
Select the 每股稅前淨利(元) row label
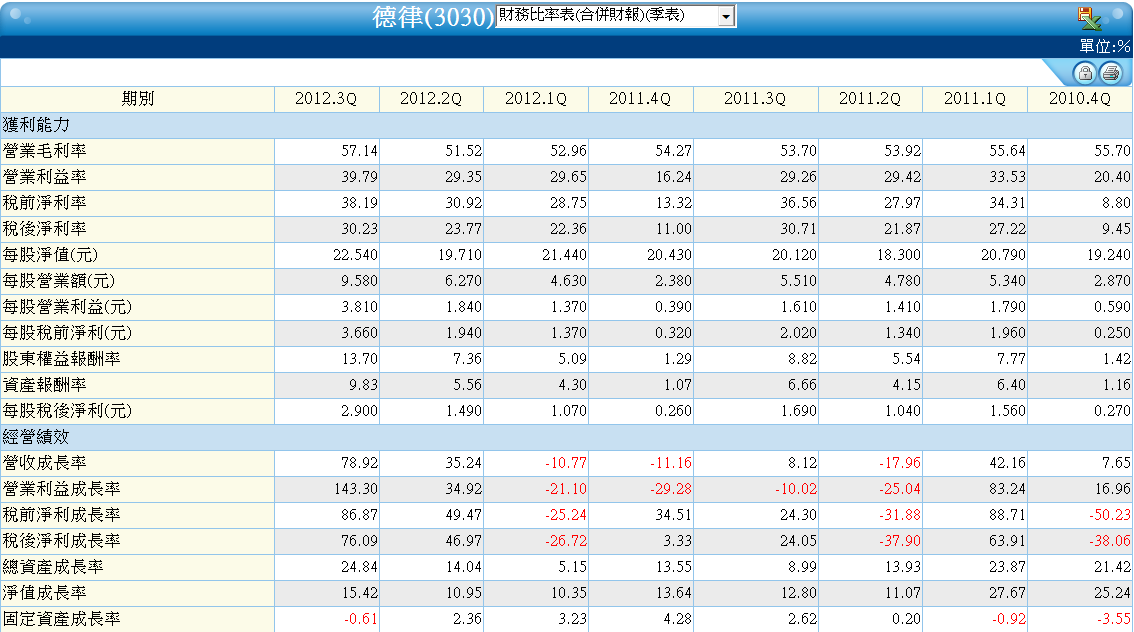[67, 333]
